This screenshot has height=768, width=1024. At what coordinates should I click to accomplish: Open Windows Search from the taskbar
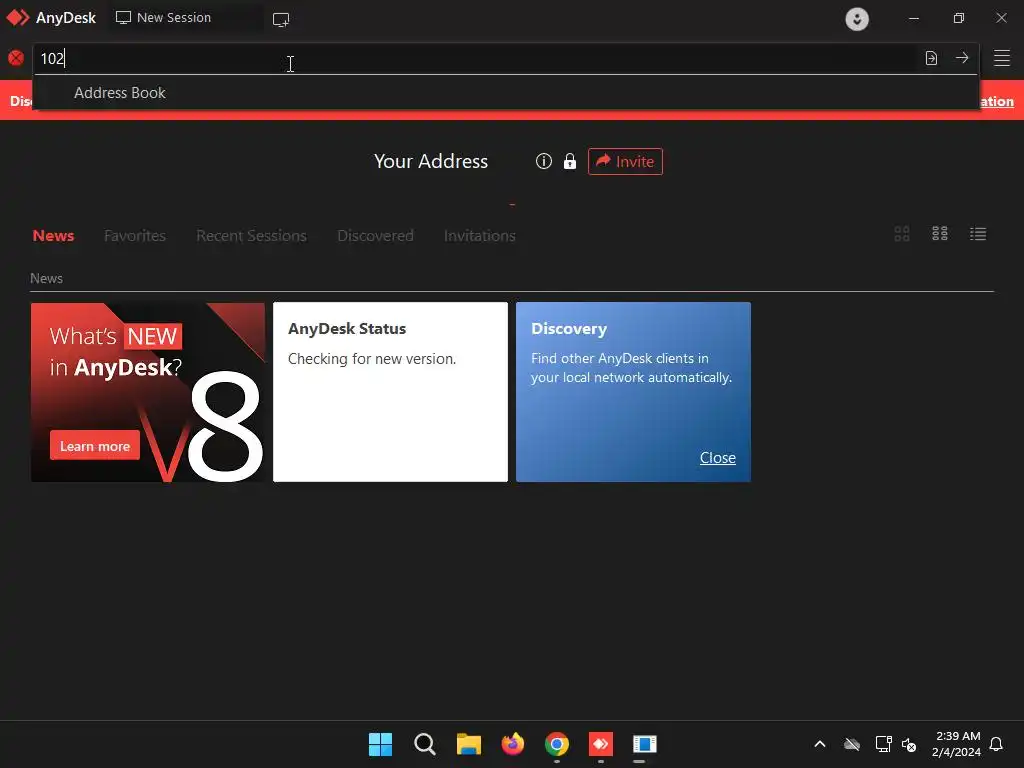pos(424,744)
